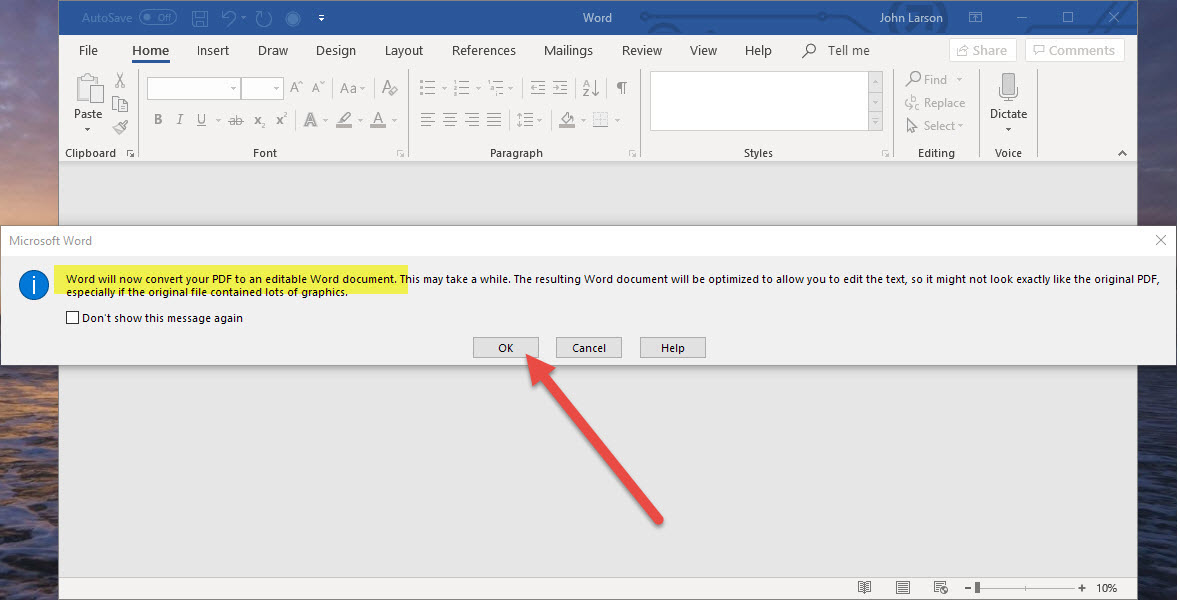The width and height of the screenshot is (1180, 600).
Task: Click the Format Painter icon
Action: 120,127
